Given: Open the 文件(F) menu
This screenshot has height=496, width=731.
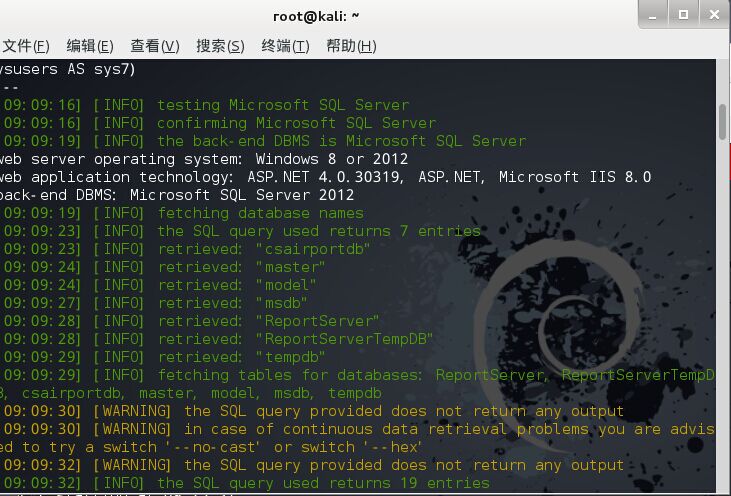Looking at the screenshot, I should (26, 46).
